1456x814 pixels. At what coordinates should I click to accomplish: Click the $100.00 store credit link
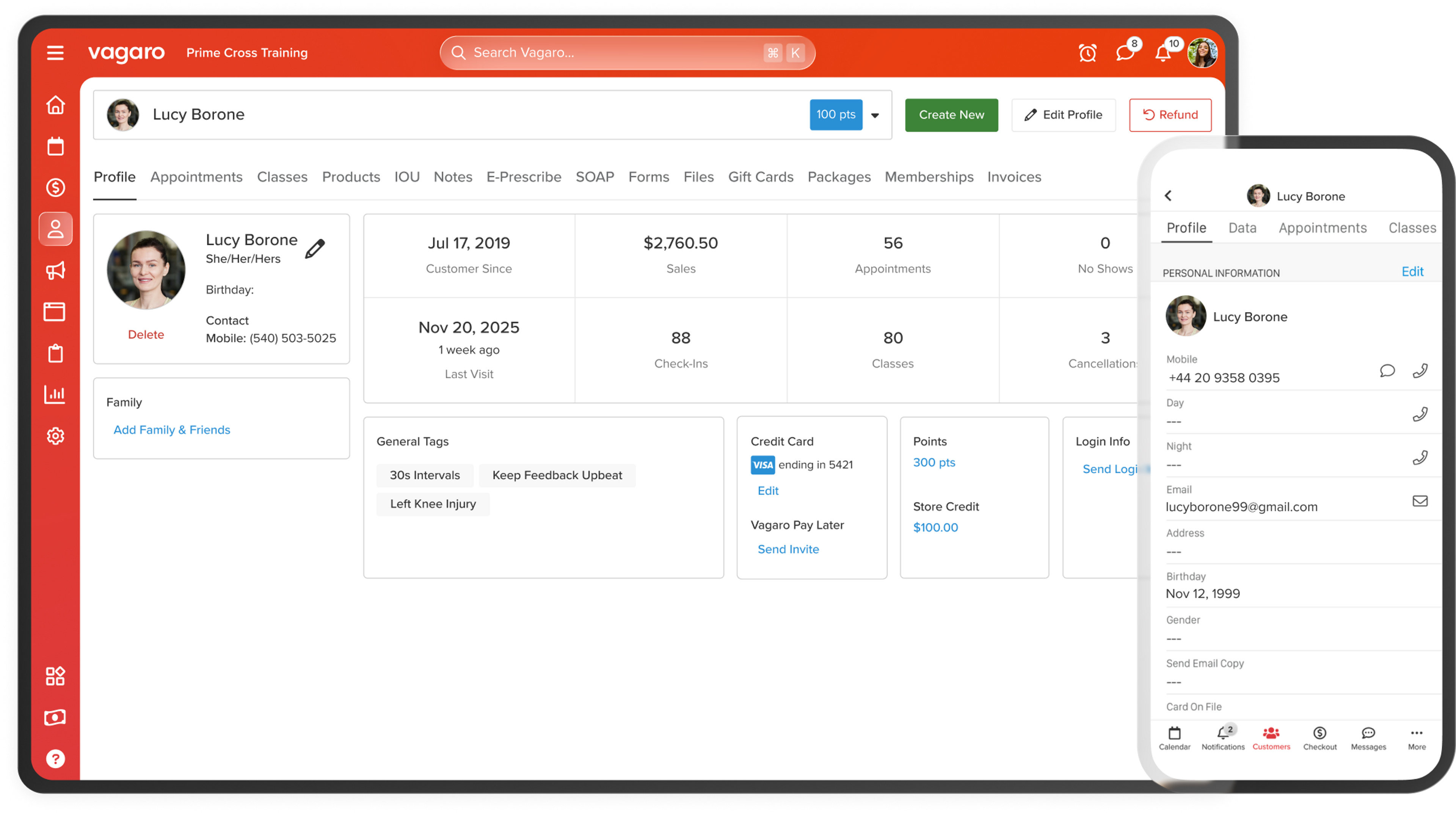pyautogui.click(x=935, y=527)
